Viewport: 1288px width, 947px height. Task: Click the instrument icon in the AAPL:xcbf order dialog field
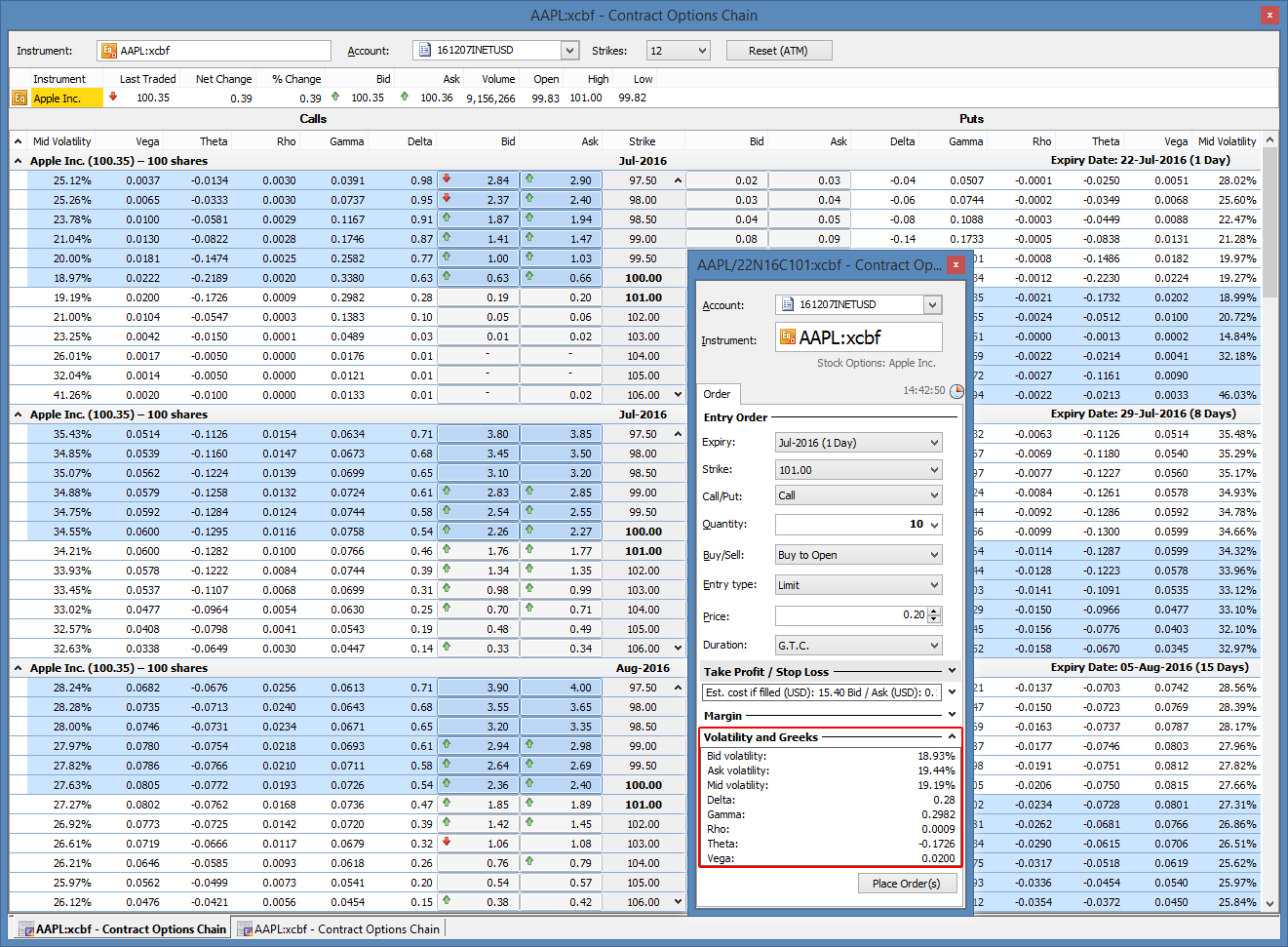coord(788,336)
